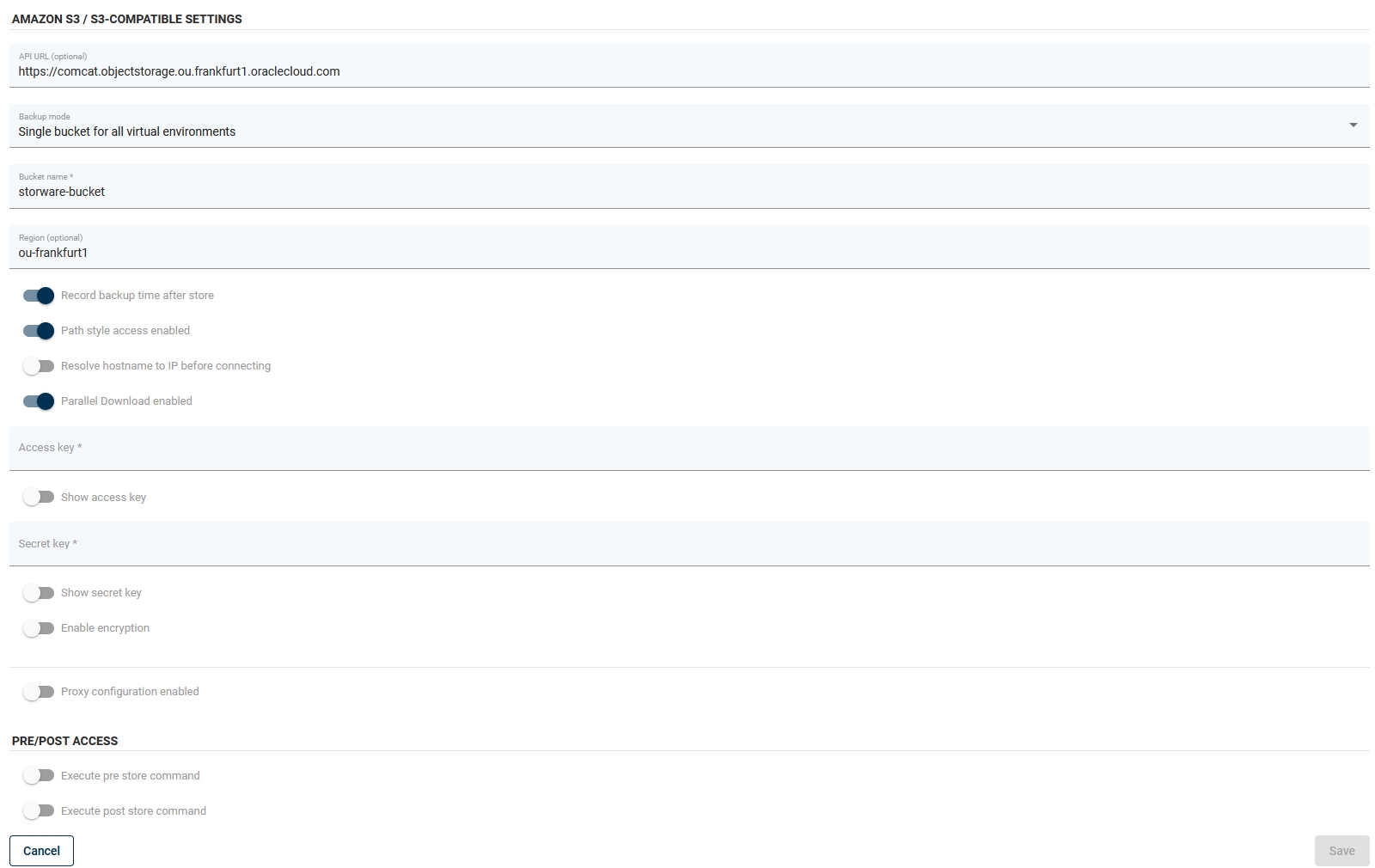Screen dimensions: 1375x868
Task: Click the Save button
Action: 1341,851
